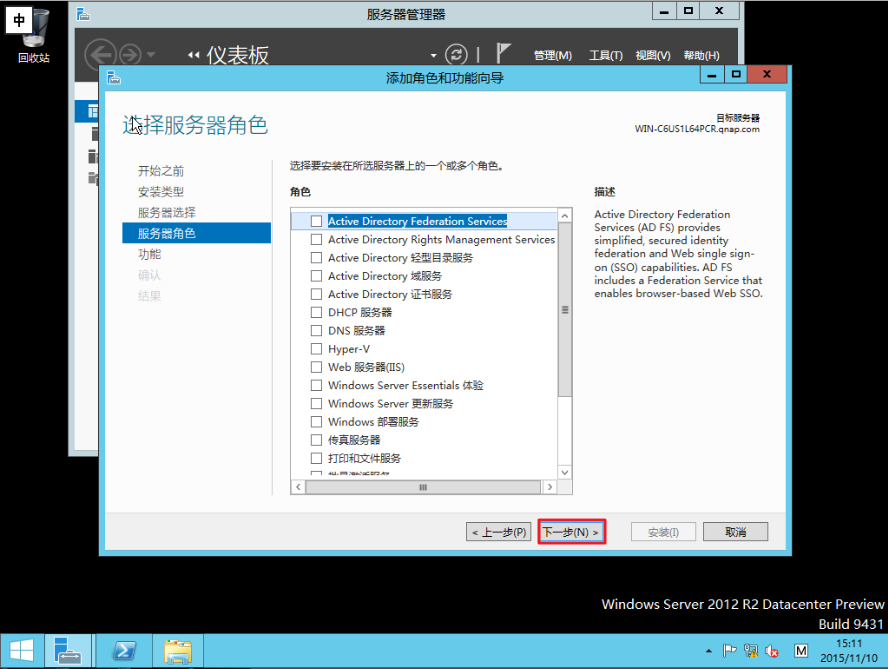Open the notifications flag in Server Manager
This screenshot has width=888, height=669.
(503, 53)
